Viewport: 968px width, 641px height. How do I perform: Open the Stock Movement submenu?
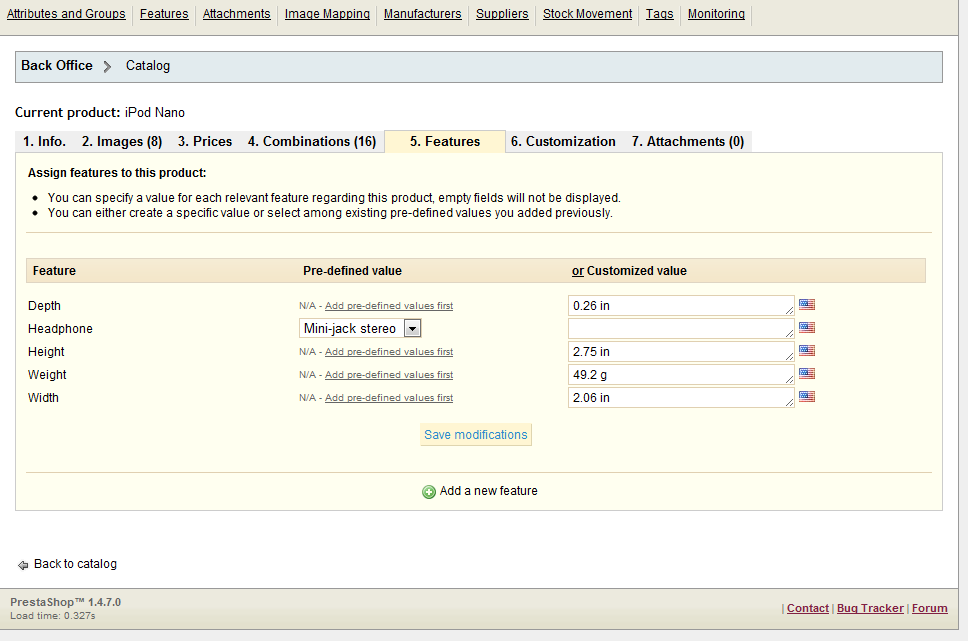point(587,14)
